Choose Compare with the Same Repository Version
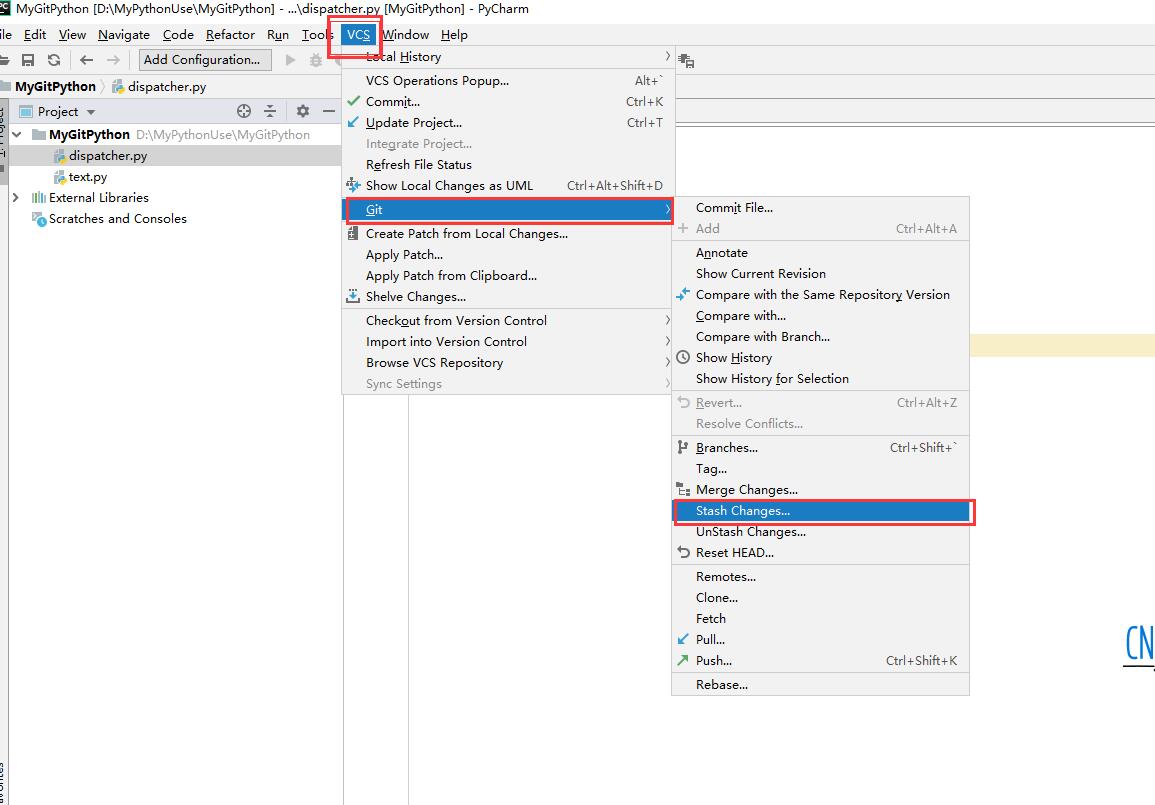 [x=821, y=295]
